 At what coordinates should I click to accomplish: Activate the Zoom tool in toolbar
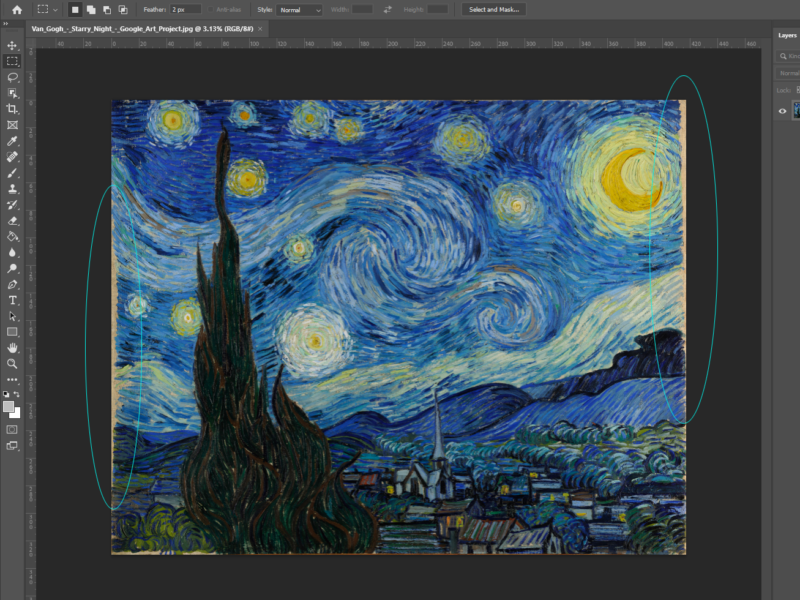click(12, 363)
